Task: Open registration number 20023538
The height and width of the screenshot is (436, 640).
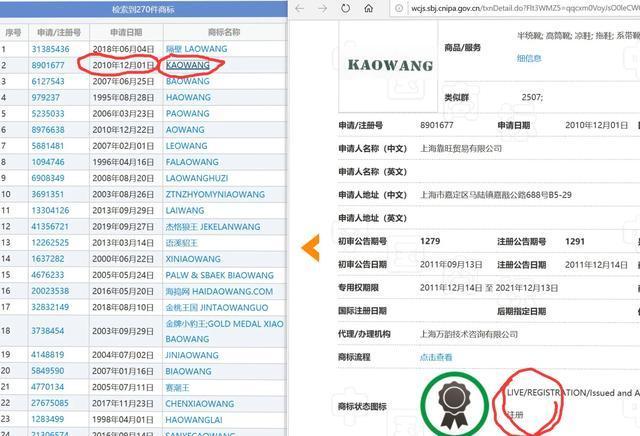Action: coord(51,291)
